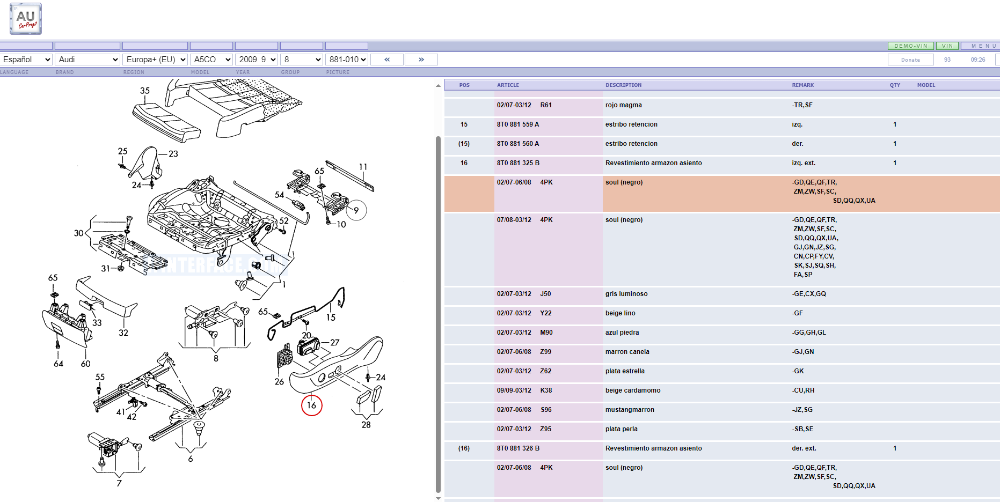Click part number 15 label in diagram
The width and height of the screenshot is (1000, 502).
[x=330, y=317]
